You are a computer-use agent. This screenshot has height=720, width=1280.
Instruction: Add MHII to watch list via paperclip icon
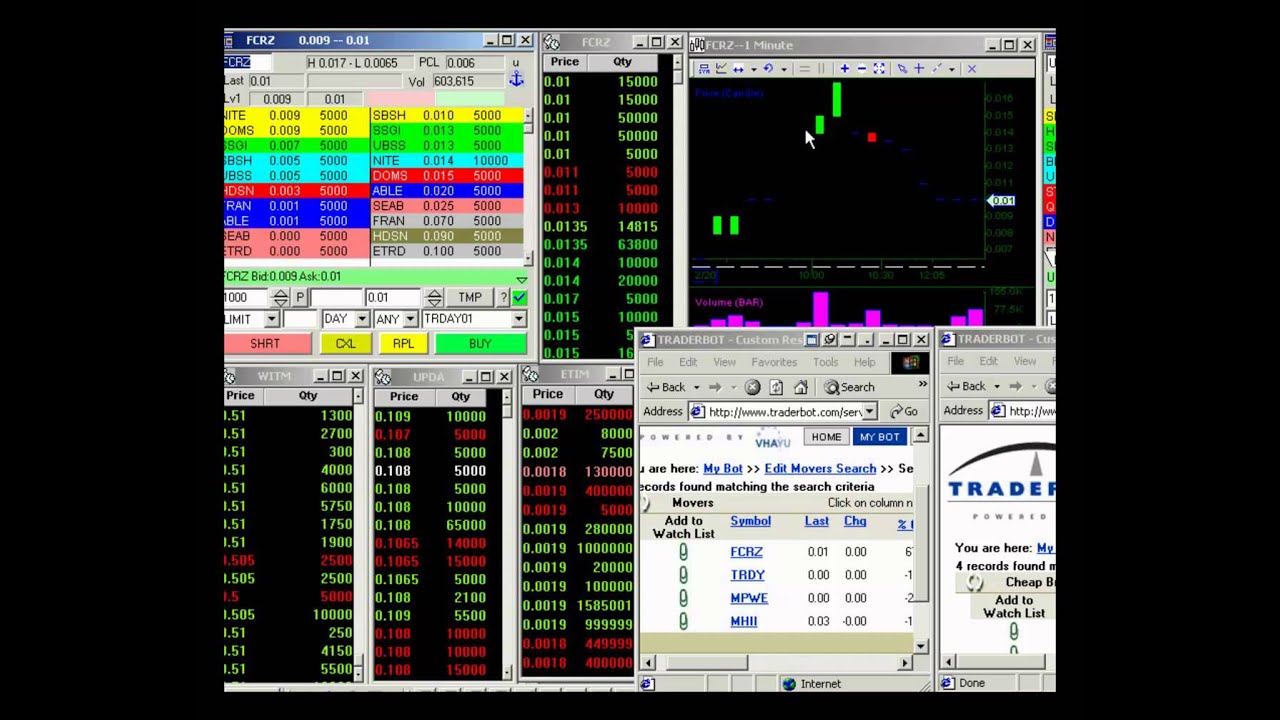(683, 621)
